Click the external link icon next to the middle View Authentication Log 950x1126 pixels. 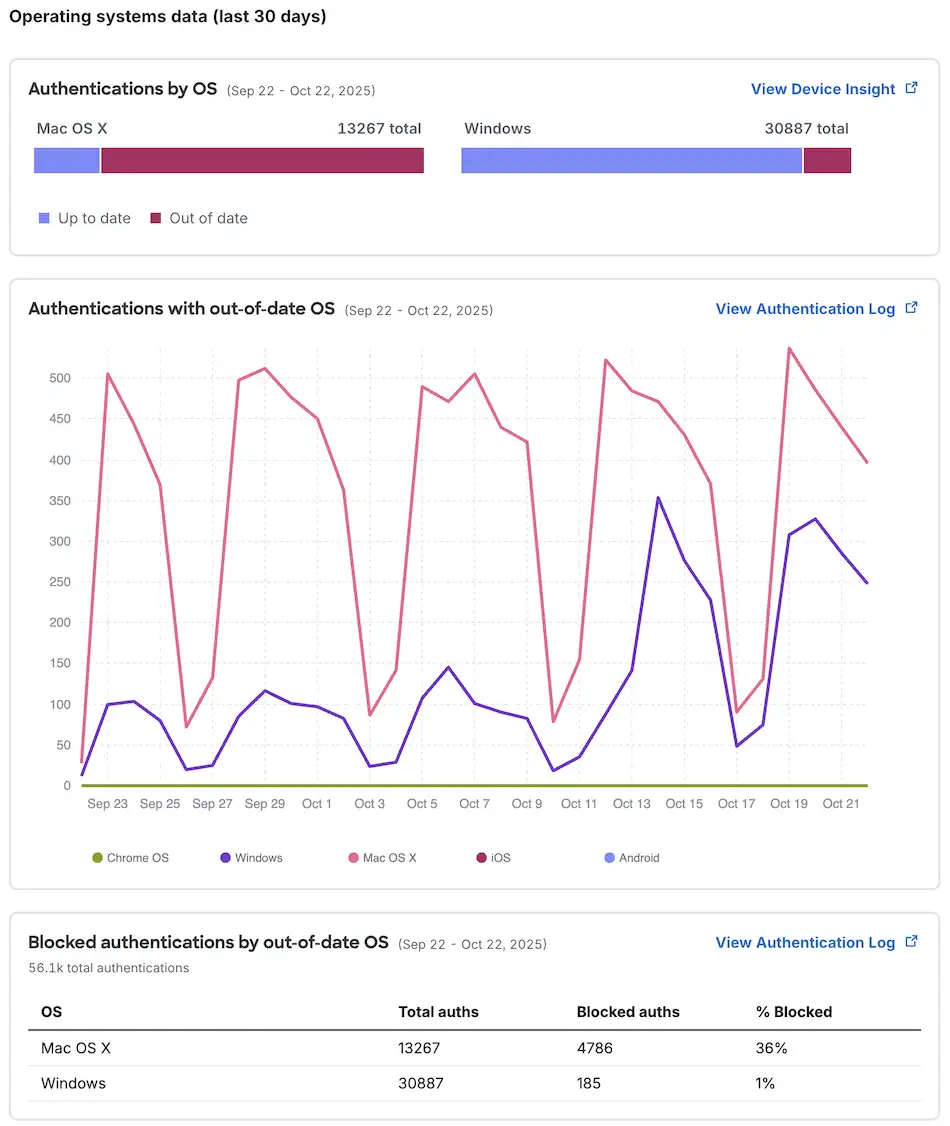coord(911,308)
